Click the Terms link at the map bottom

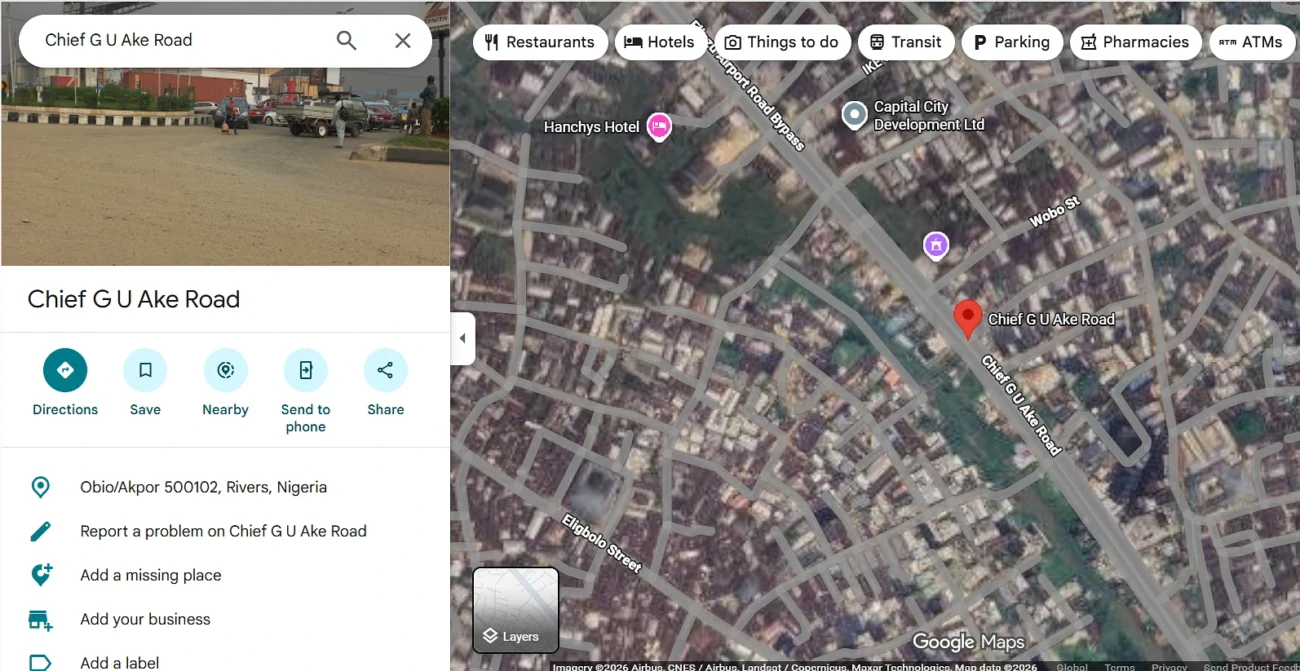point(1119,666)
